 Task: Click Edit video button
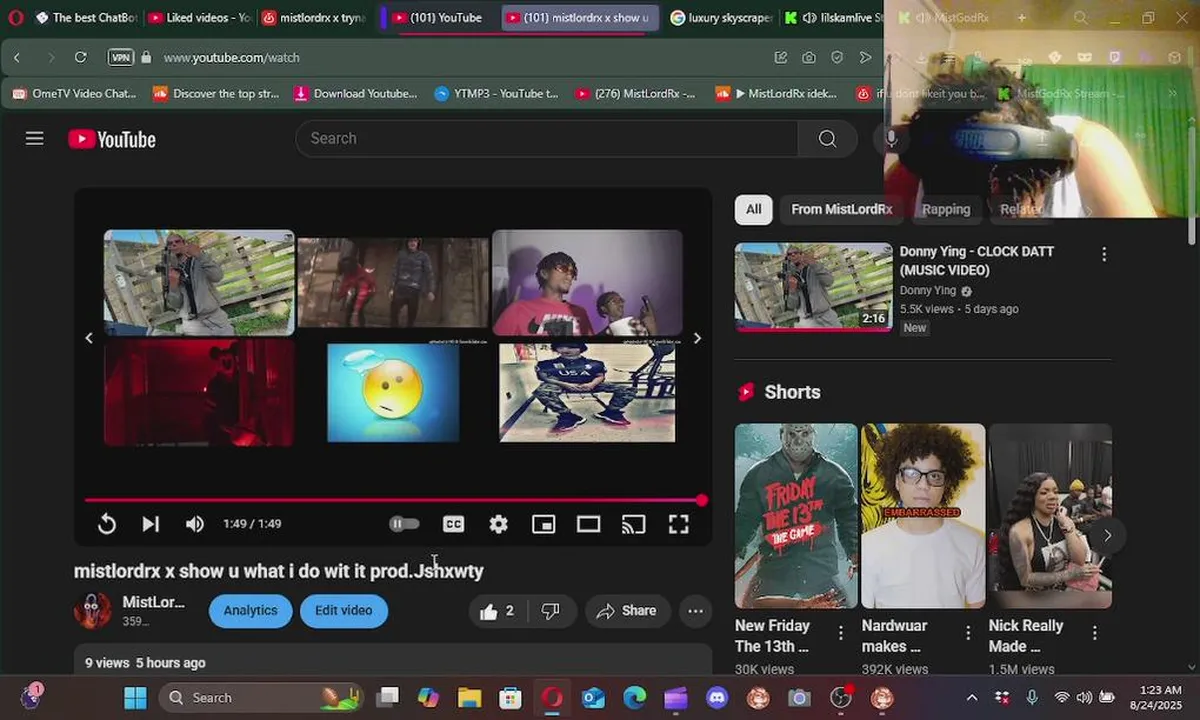tap(343, 611)
